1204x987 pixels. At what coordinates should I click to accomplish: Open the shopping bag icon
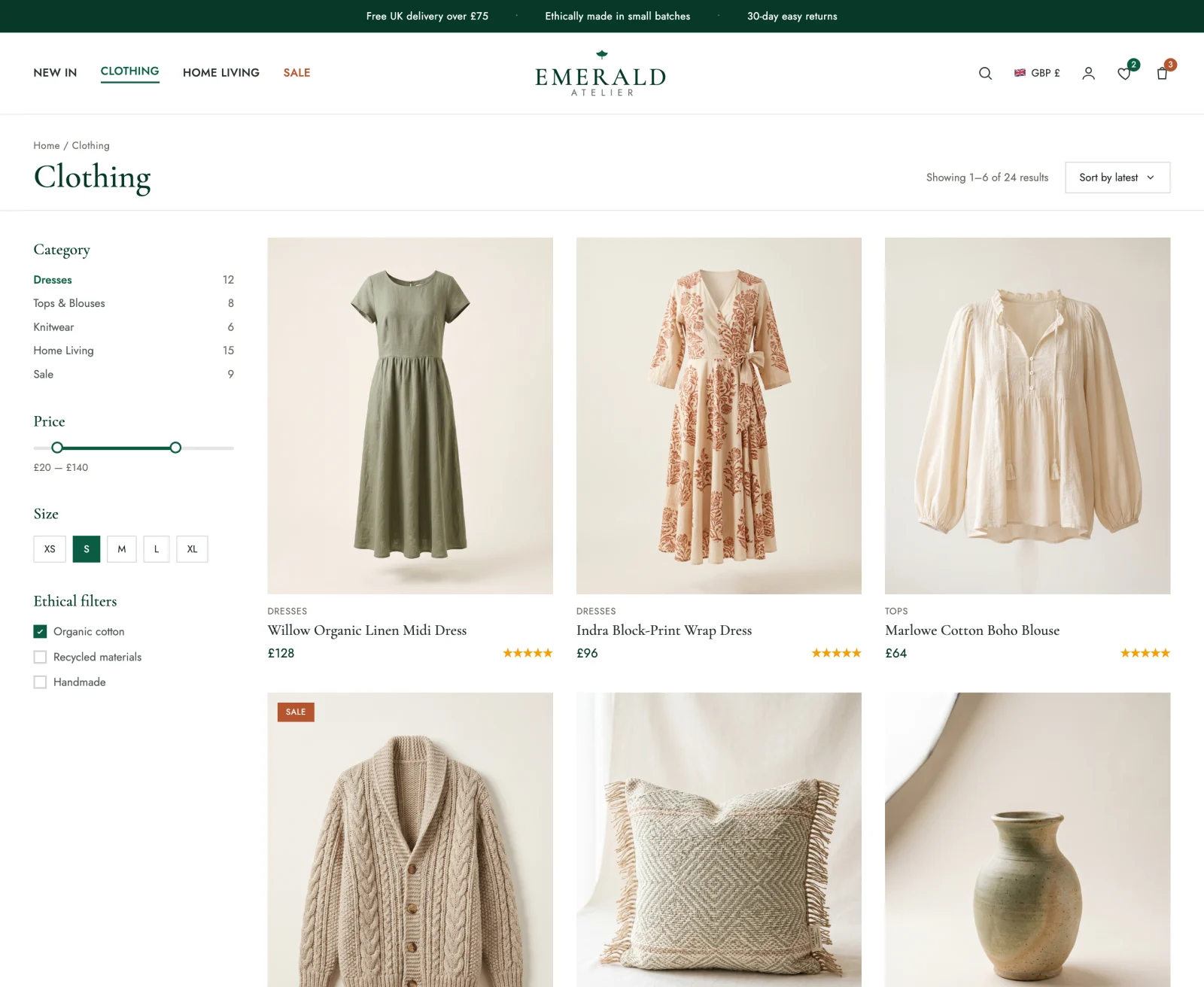click(1162, 73)
